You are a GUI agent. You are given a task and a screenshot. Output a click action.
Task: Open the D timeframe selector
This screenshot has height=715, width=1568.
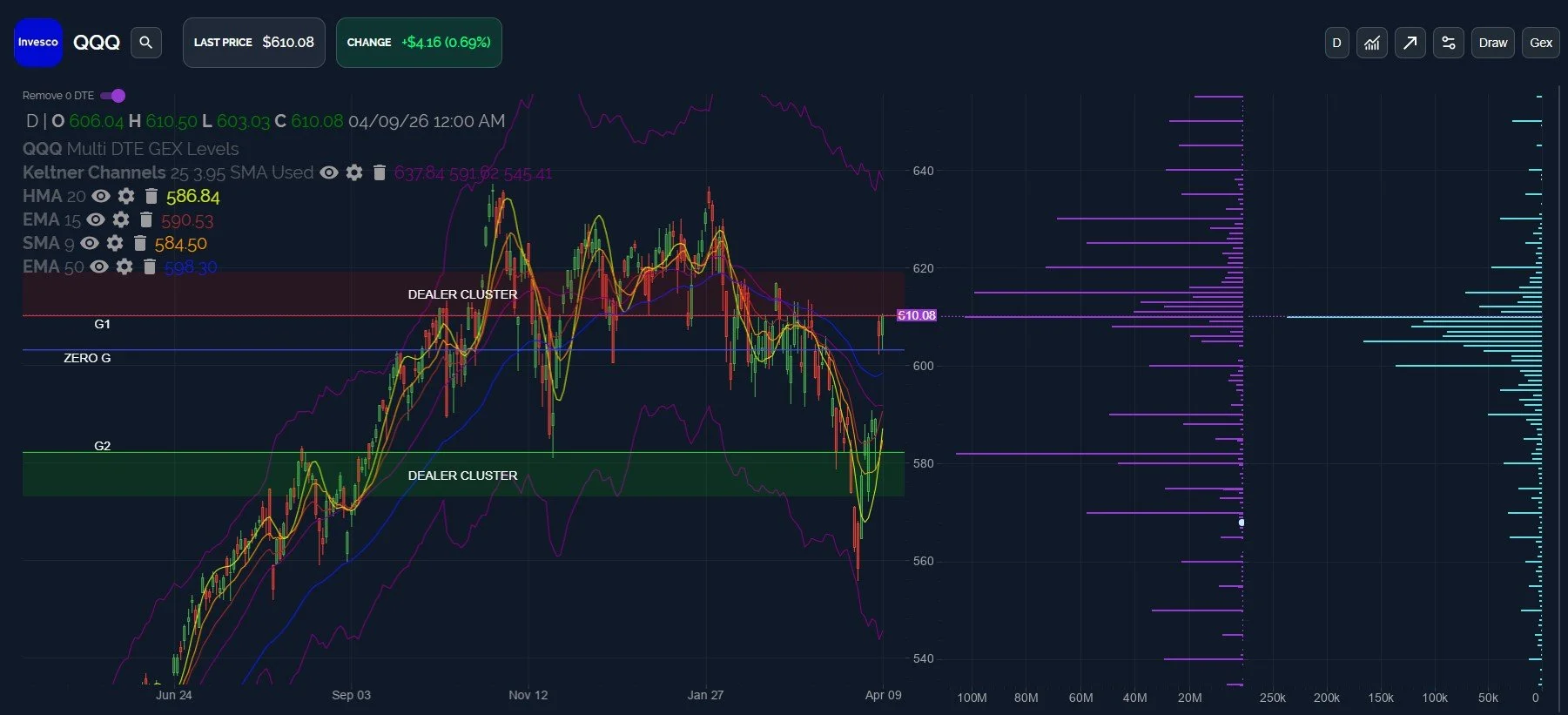point(1336,43)
